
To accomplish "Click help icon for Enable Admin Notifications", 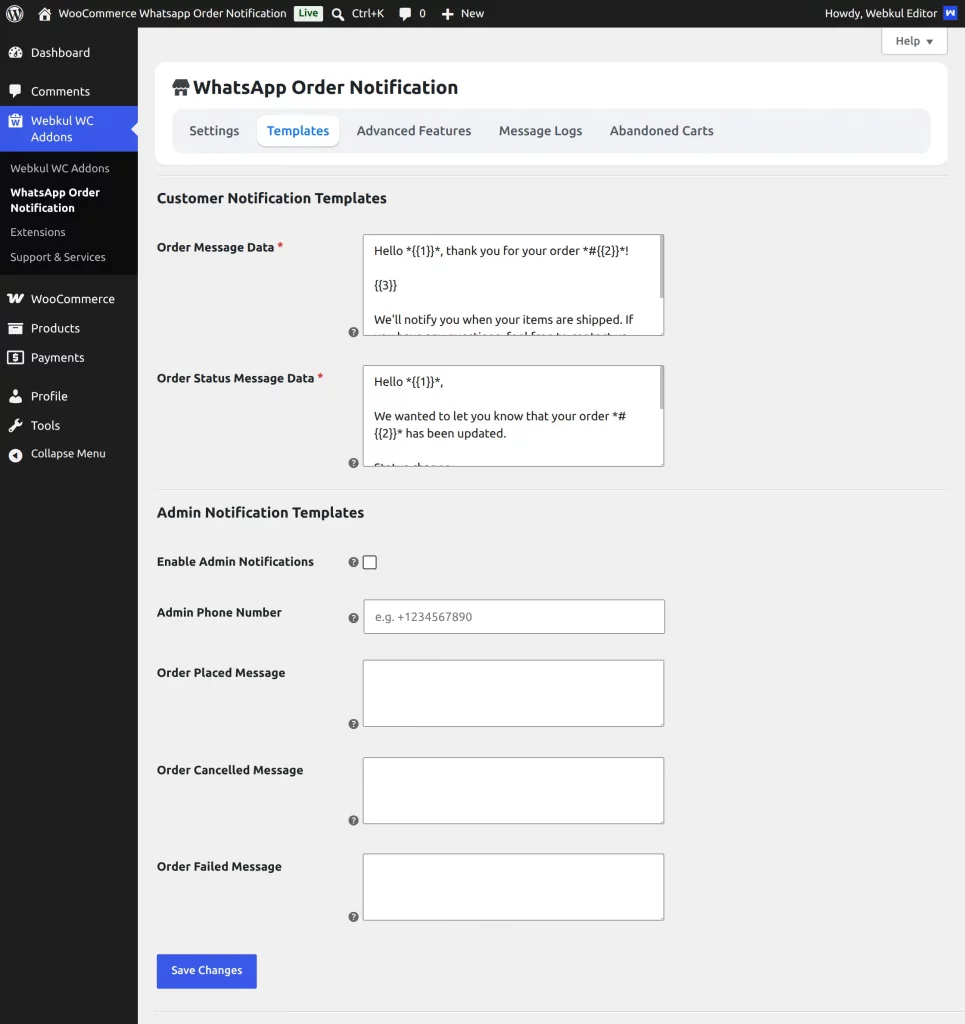I will (x=353, y=562).
